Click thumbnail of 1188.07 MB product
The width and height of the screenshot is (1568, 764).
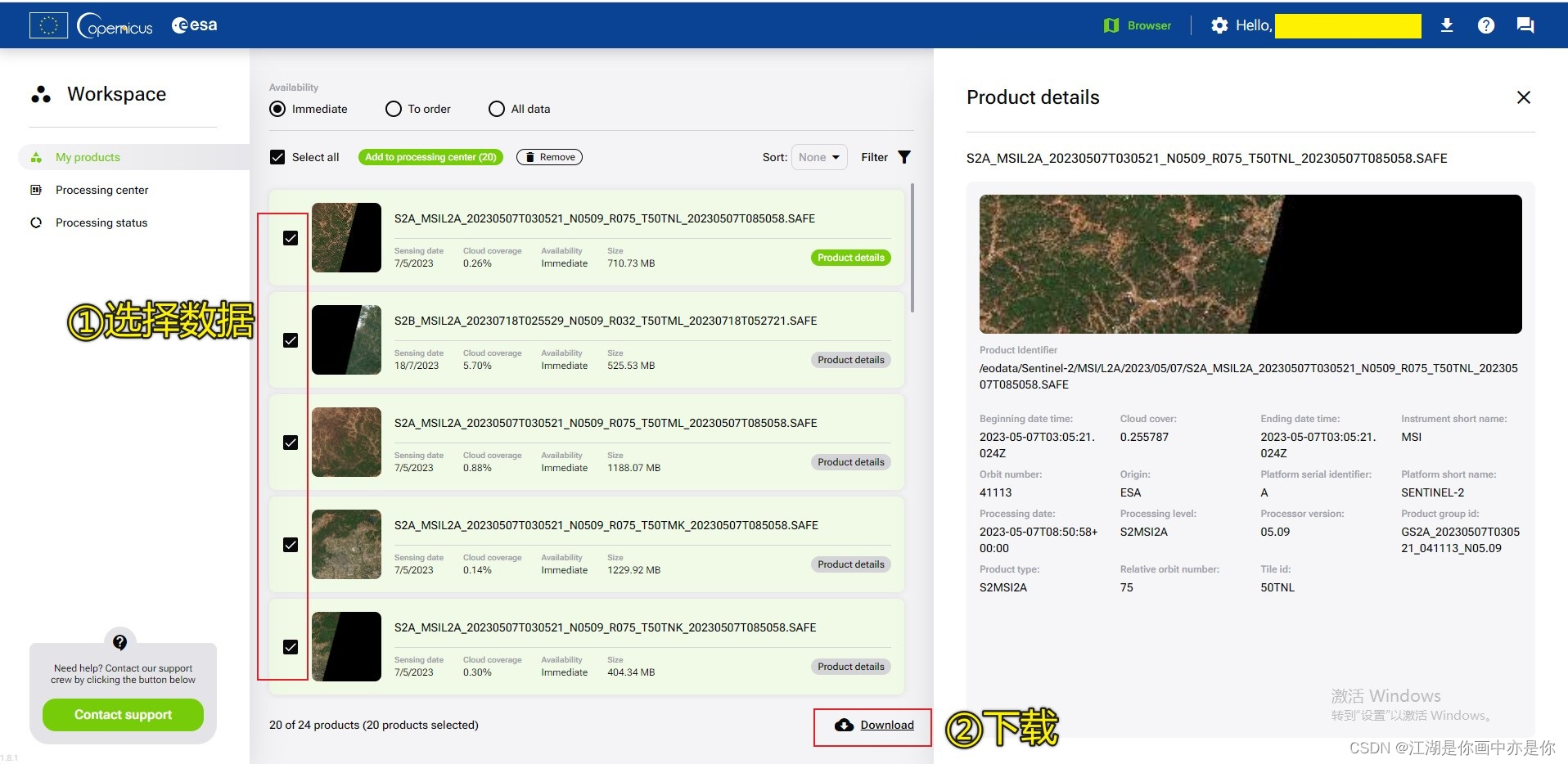(x=346, y=442)
